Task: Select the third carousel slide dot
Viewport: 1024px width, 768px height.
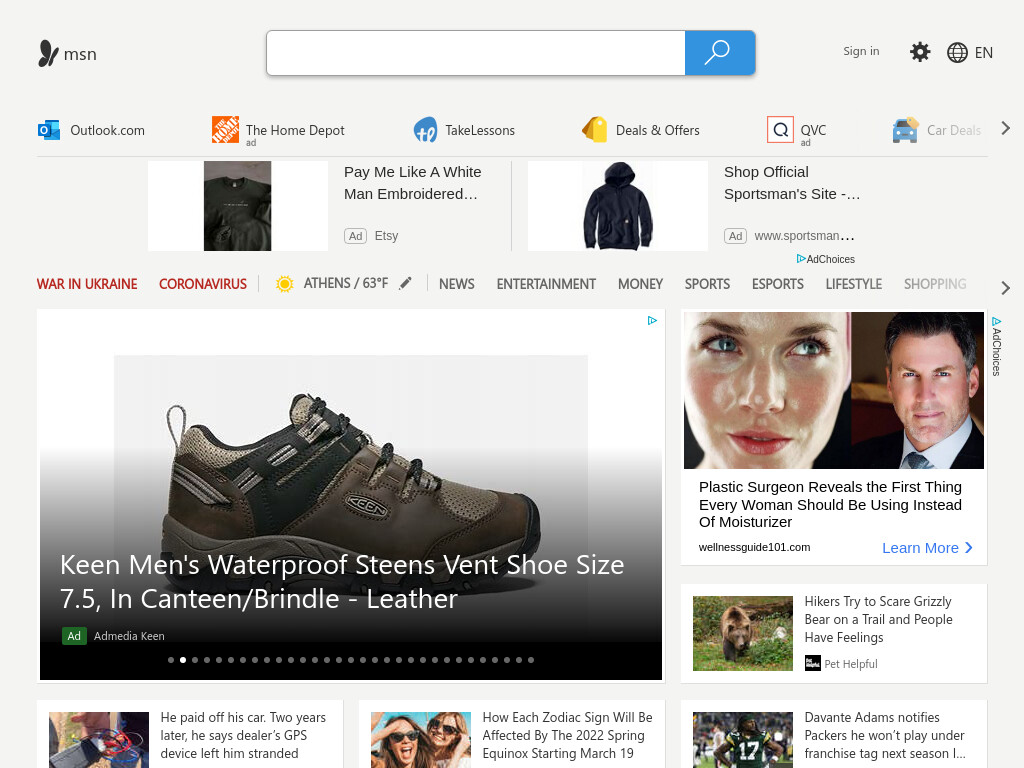Action: tap(195, 660)
